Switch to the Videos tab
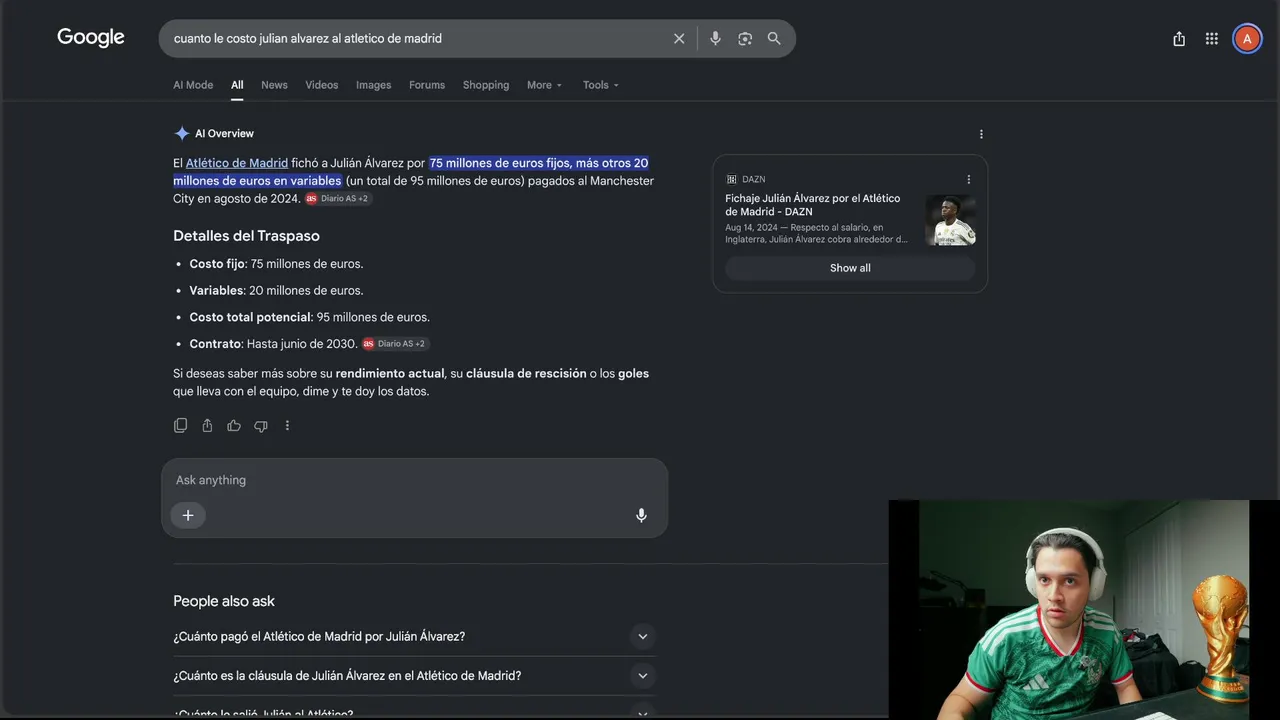1280x720 pixels. pyautogui.click(x=322, y=85)
